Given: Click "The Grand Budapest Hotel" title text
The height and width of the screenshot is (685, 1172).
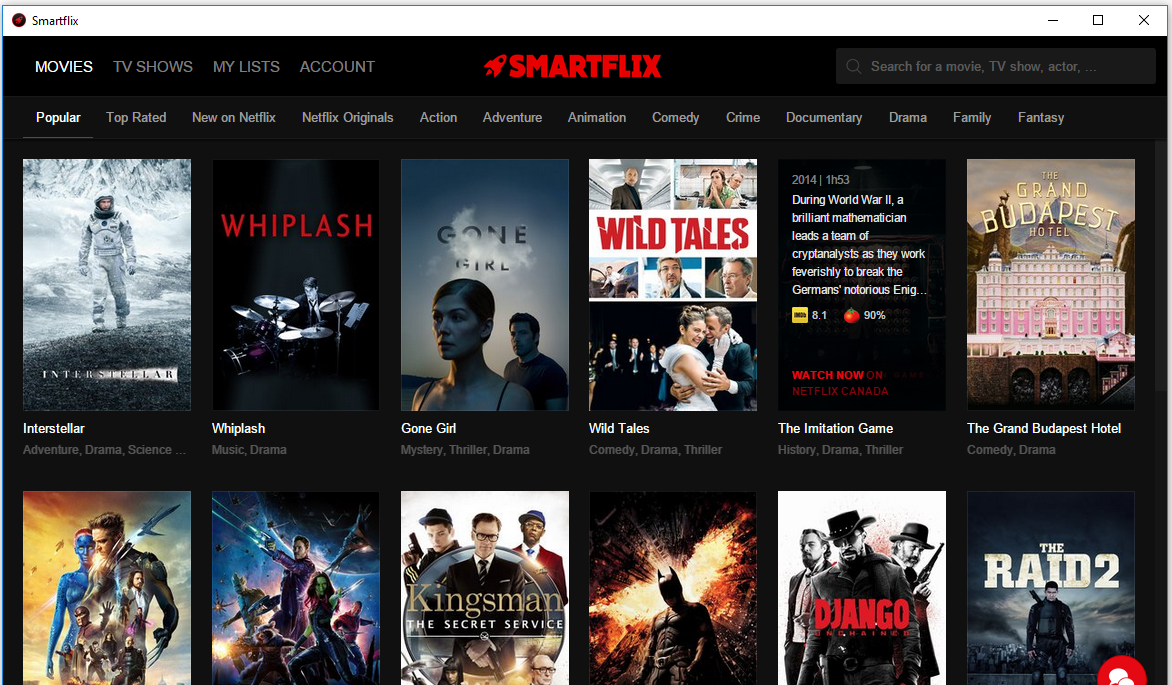Looking at the screenshot, I should pos(1044,428).
